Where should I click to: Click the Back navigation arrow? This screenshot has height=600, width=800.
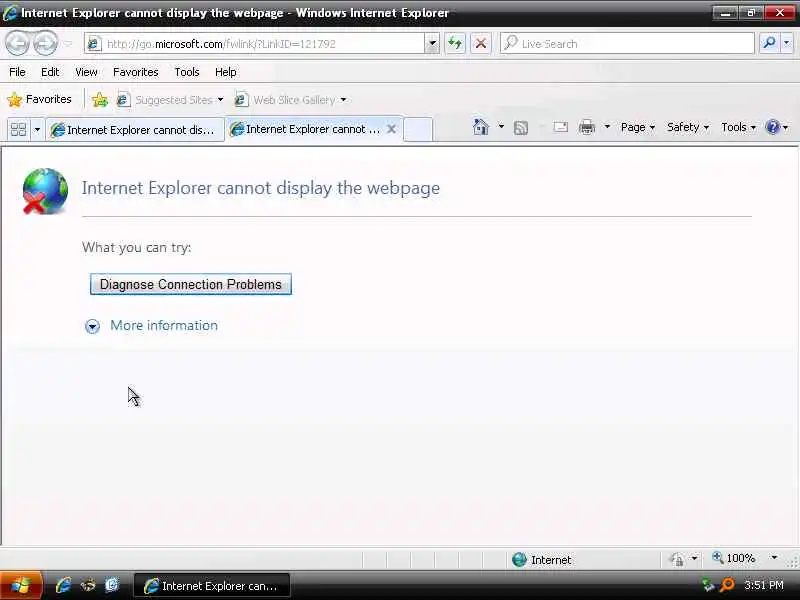pos(17,43)
